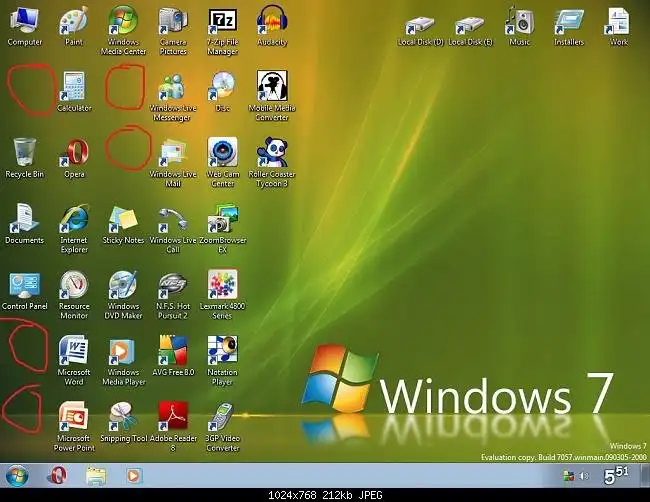Open Windows Media Player from taskbar

pos(134,474)
